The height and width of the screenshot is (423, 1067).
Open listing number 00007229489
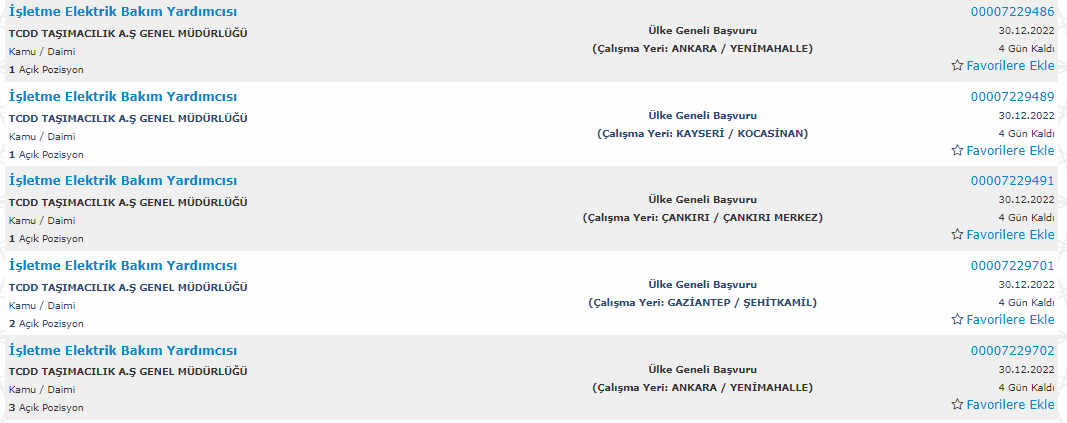(1013, 97)
